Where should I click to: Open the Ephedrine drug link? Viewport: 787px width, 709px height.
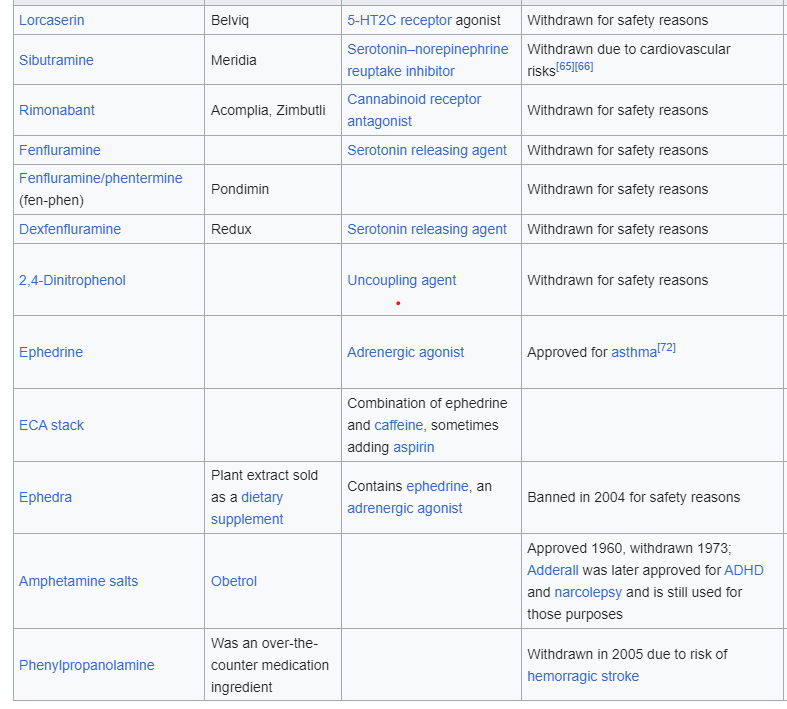coord(51,352)
